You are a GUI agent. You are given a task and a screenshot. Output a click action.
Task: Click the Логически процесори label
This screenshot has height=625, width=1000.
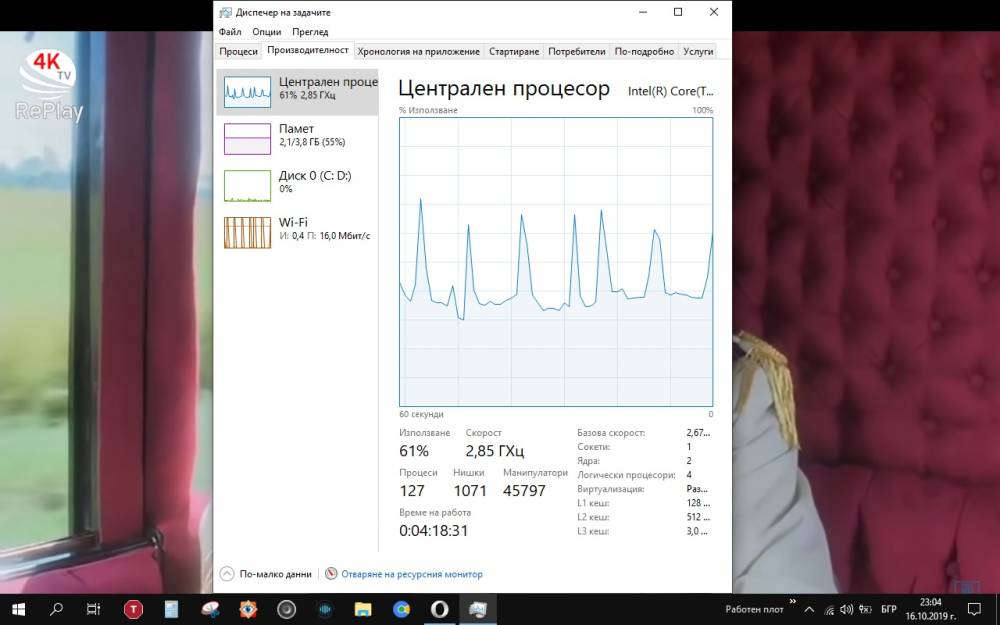click(626, 475)
